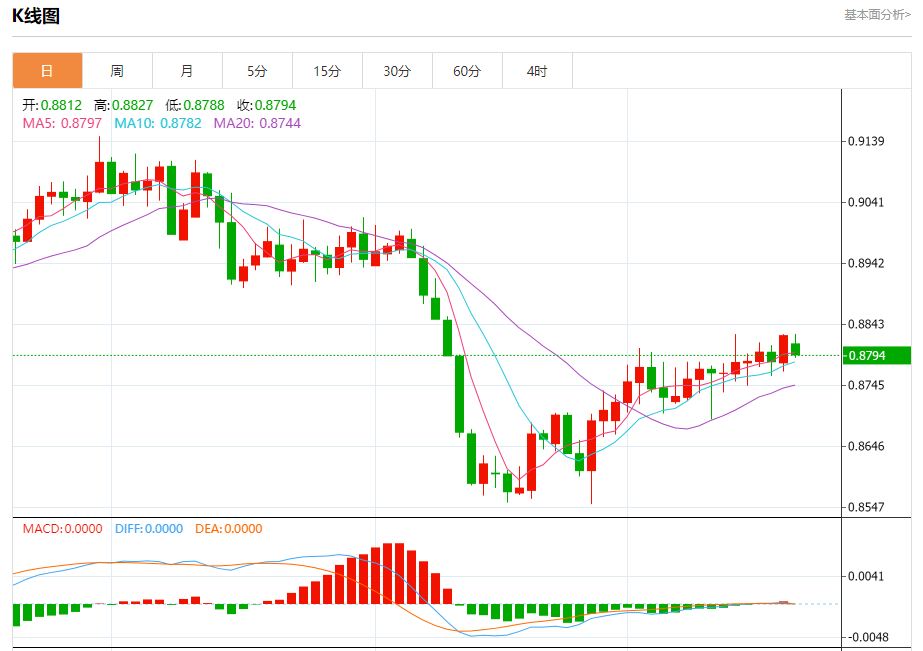Click the 0.9139 price axis label
The height and width of the screenshot is (651, 923).
point(866,141)
